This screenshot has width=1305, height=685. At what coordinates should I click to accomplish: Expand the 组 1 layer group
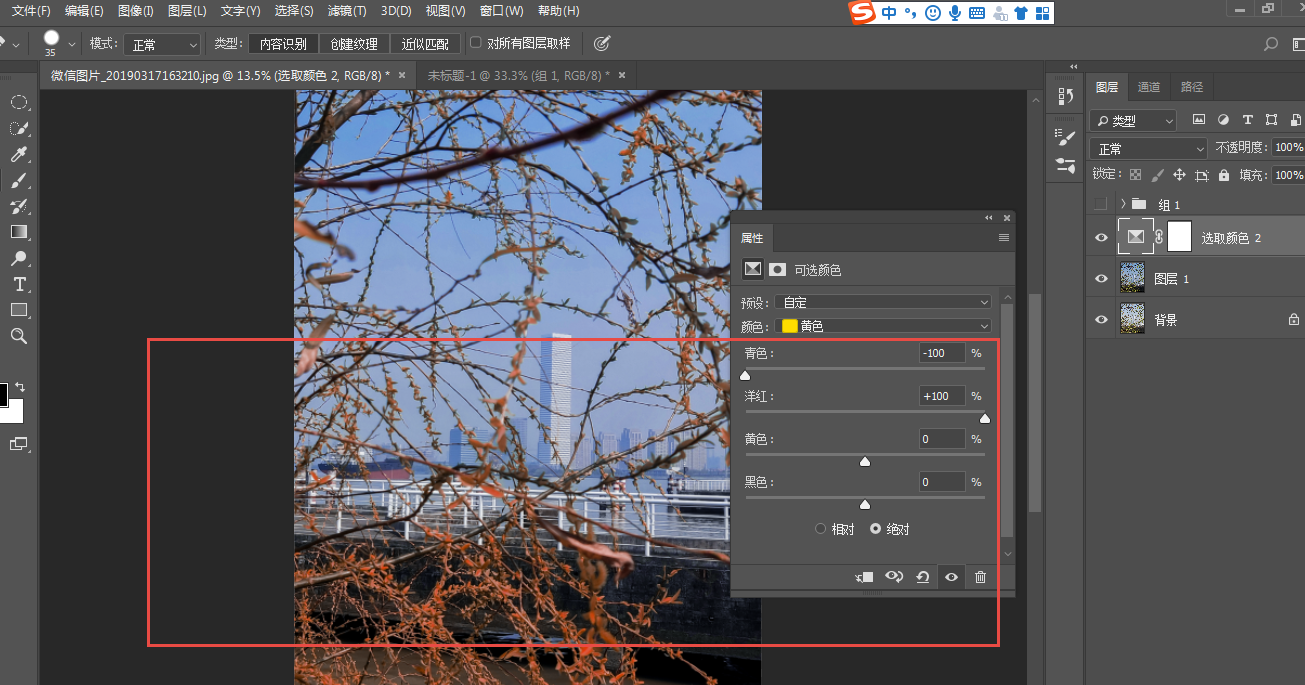point(1123,204)
